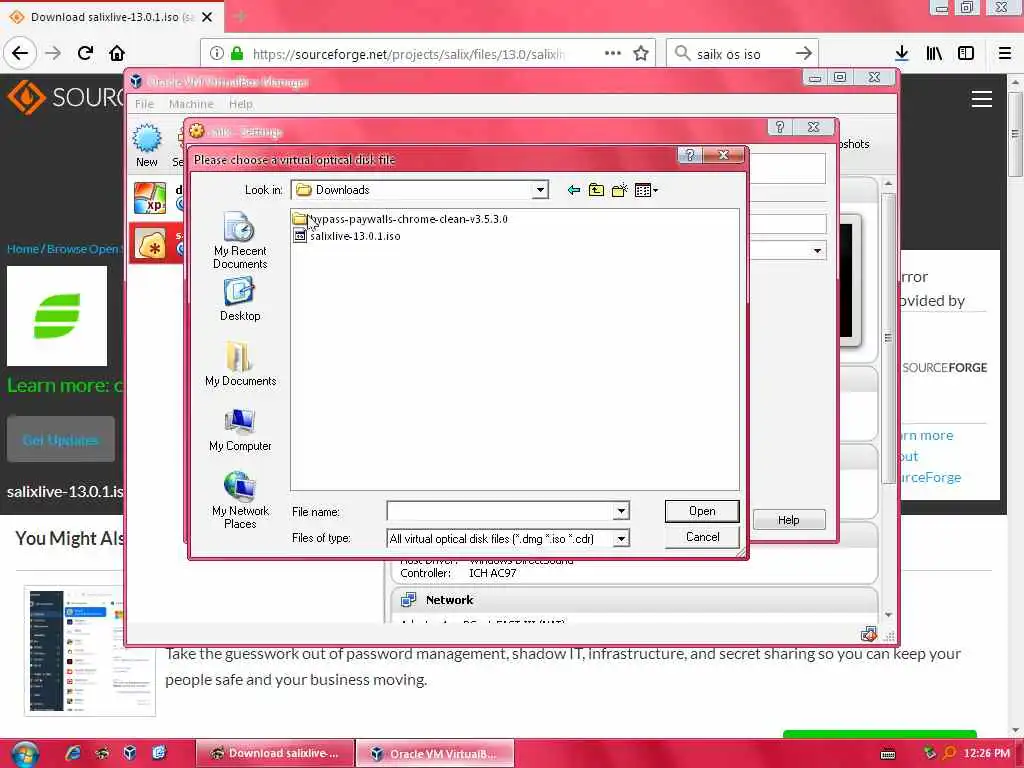This screenshot has width=1024, height=768.
Task: Open the View menu icon in file dialog
Action: 646,190
